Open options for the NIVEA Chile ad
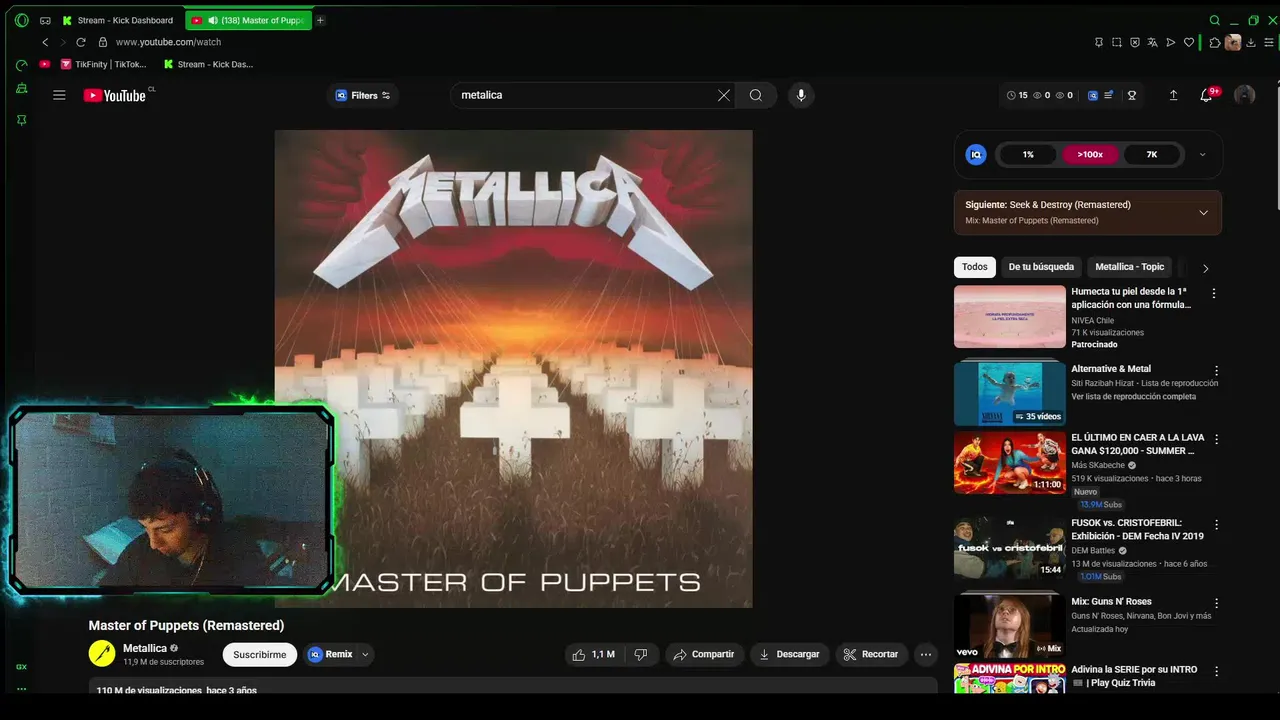 pyautogui.click(x=1214, y=294)
